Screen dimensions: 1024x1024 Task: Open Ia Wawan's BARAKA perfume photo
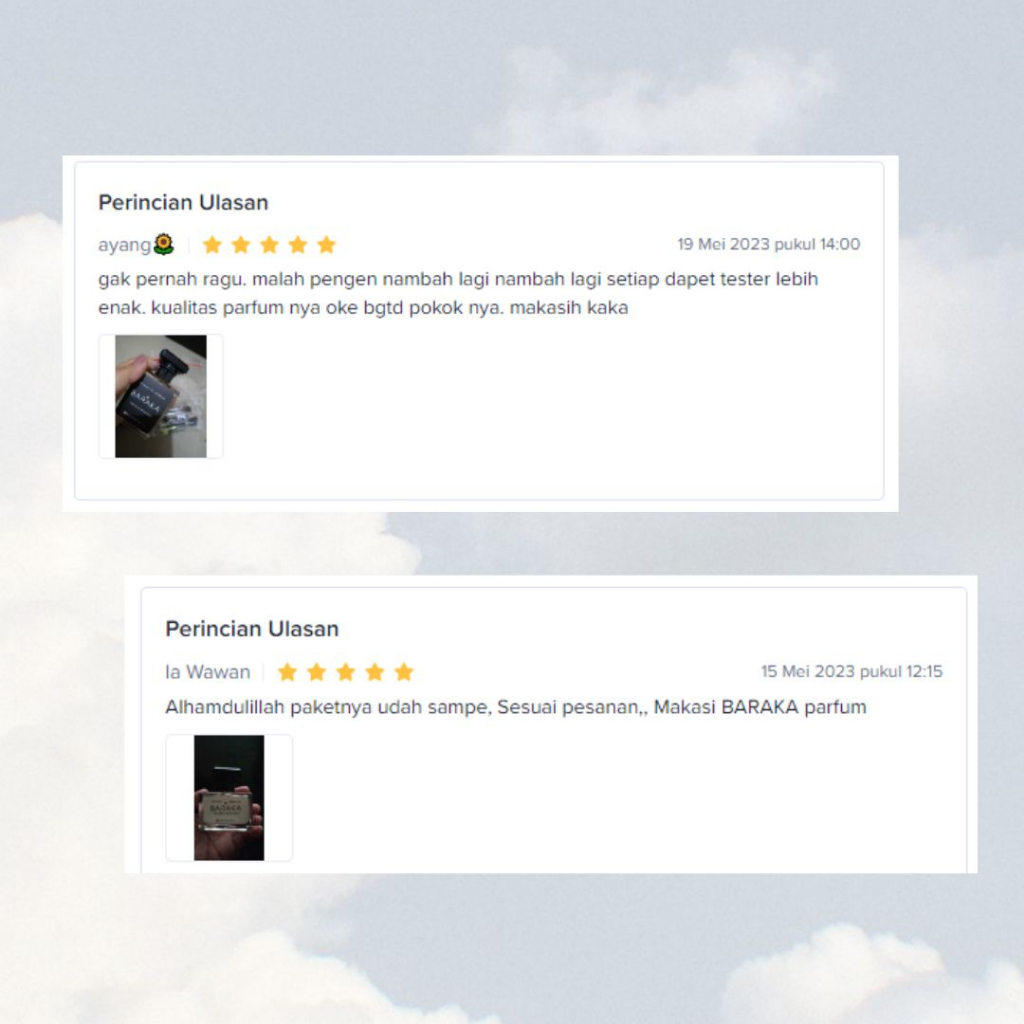point(229,797)
